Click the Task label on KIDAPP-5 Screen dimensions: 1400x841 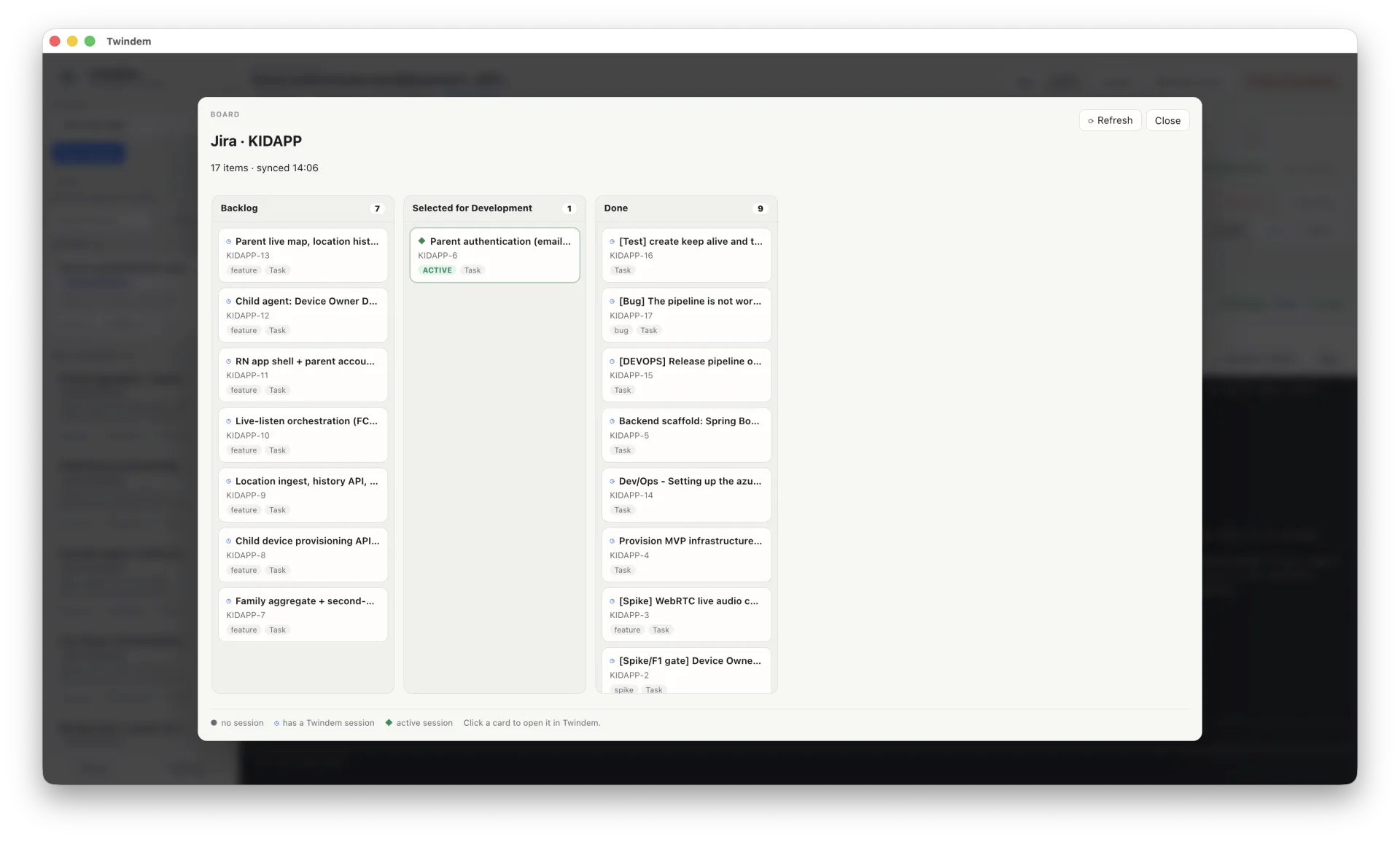tap(622, 450)
